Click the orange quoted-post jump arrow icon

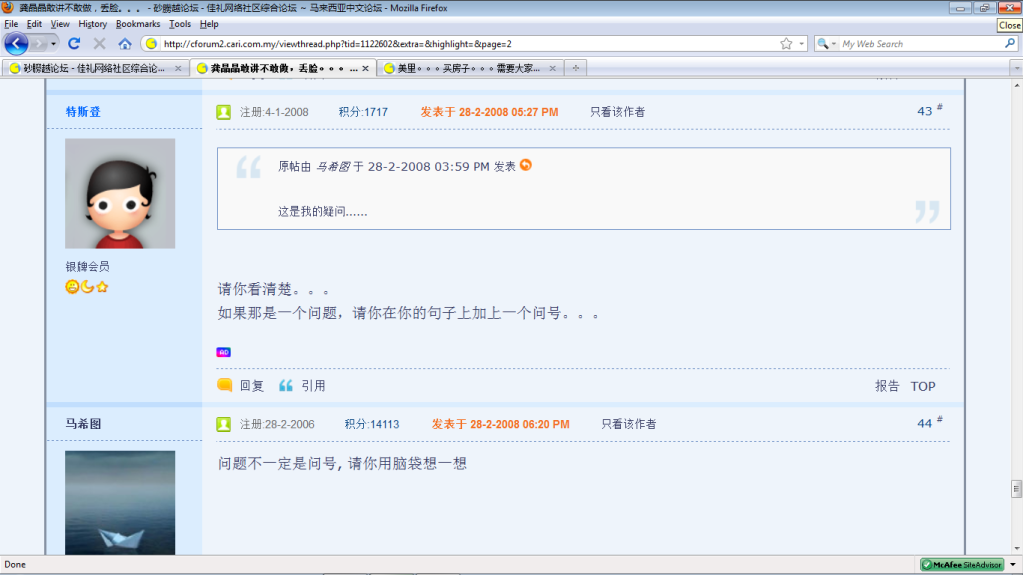coord(526,165)
